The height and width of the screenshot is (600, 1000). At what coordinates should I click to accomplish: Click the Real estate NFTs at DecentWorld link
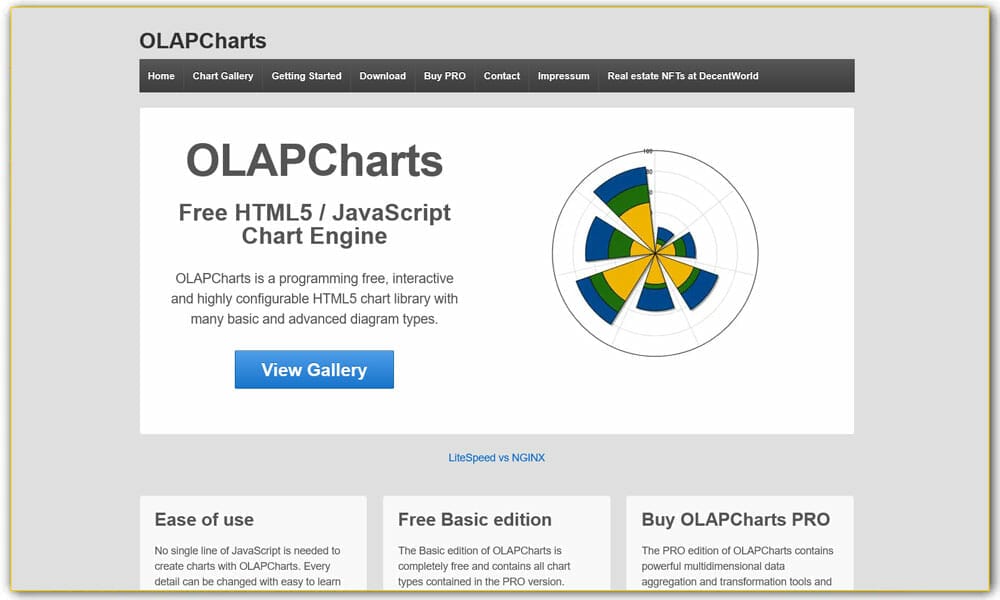pos(682,76)
